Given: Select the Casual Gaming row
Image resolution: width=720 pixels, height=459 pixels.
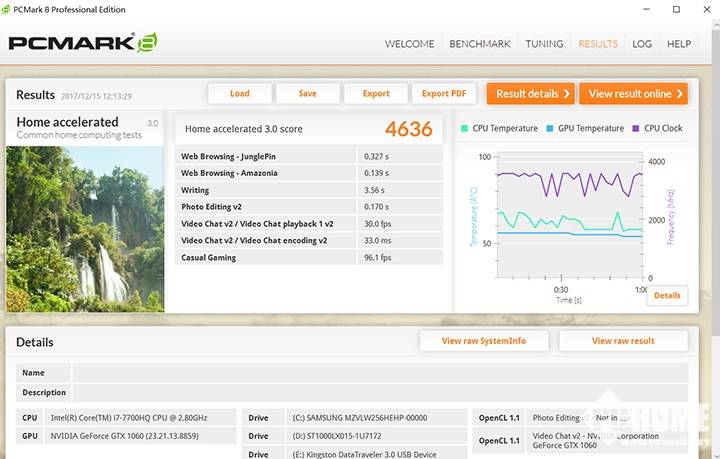Looking at the screenshot, I should [309, 257].
